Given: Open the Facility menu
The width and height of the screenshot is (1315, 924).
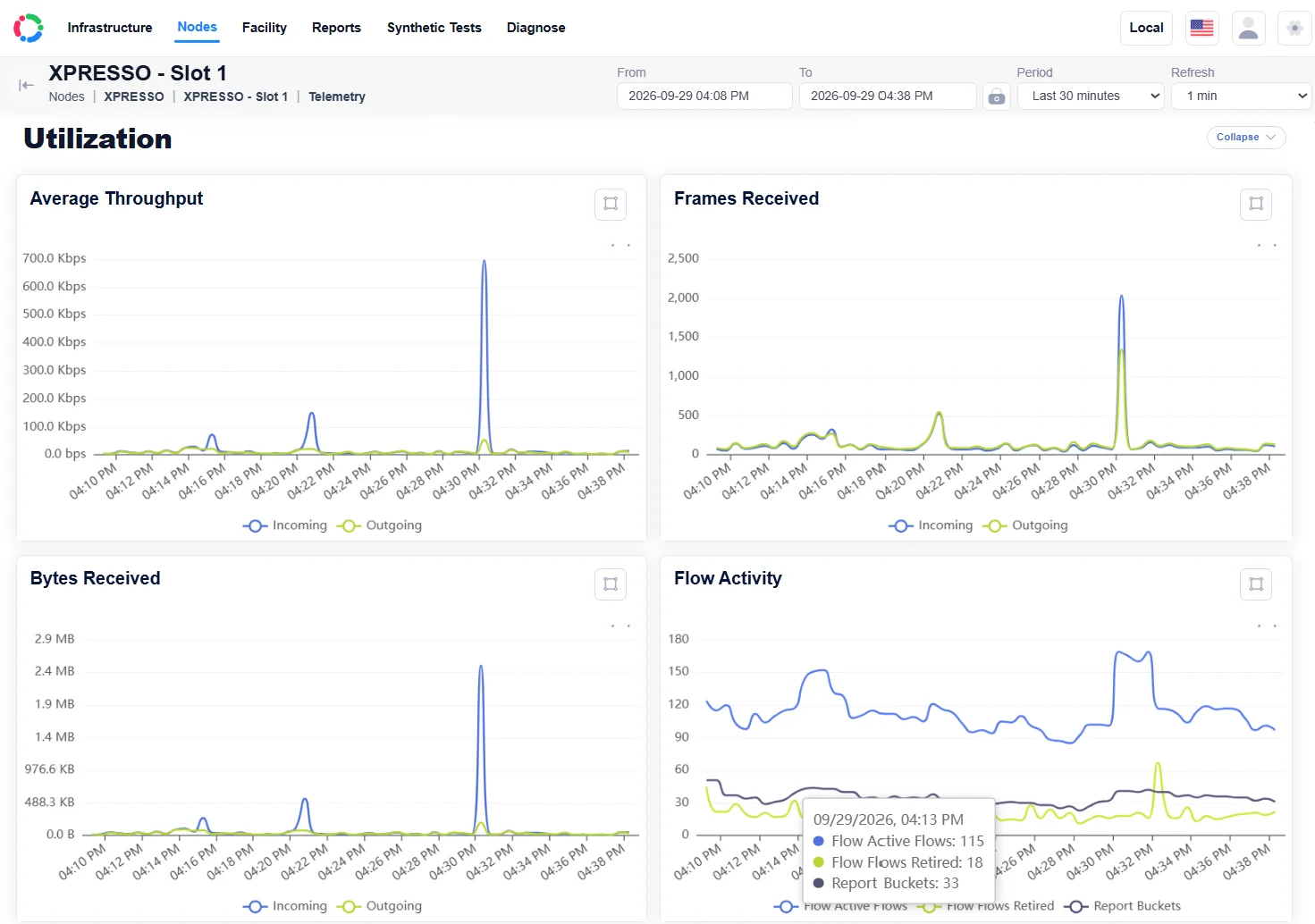Looking at the screenshot, I should click(265, 28).
